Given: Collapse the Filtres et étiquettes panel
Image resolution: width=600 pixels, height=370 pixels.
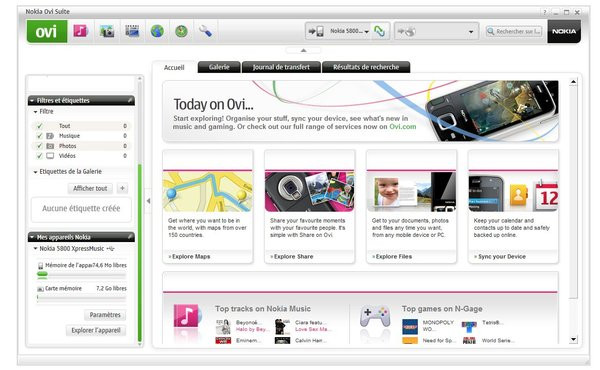Looking at the screenshot, I should click(32, 101).
